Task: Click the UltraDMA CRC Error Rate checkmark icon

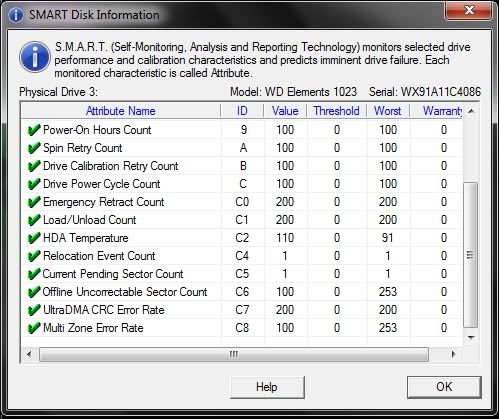Action: (34, 310)
